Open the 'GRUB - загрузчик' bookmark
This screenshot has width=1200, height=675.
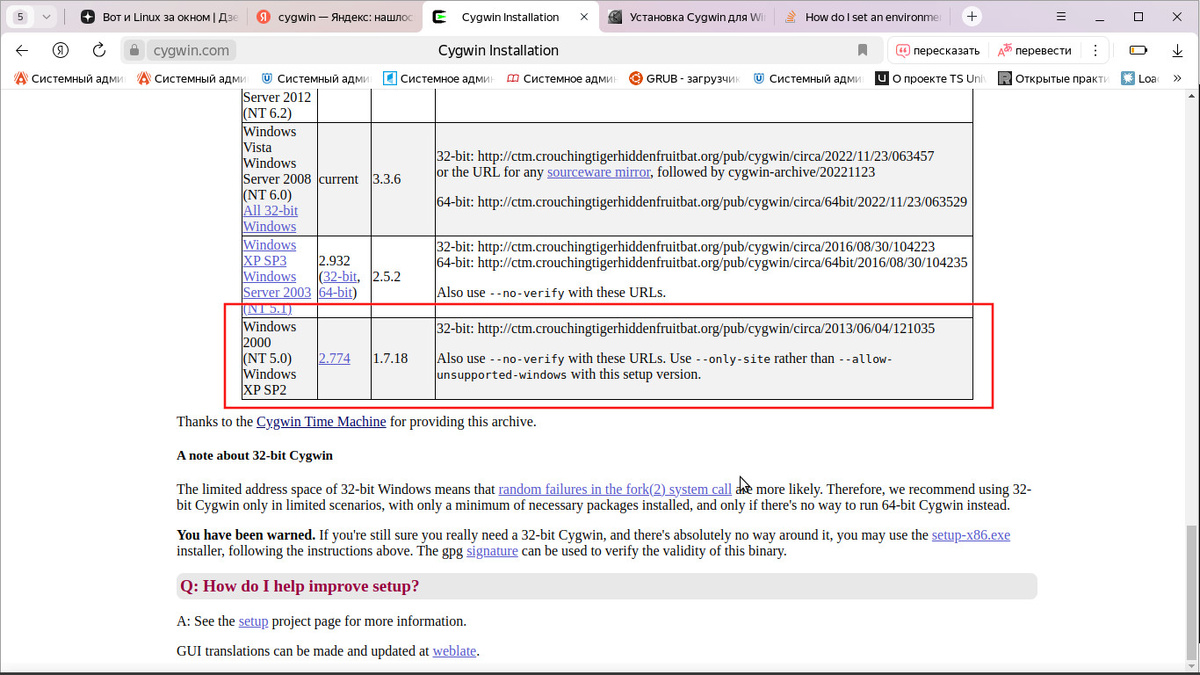684,78
